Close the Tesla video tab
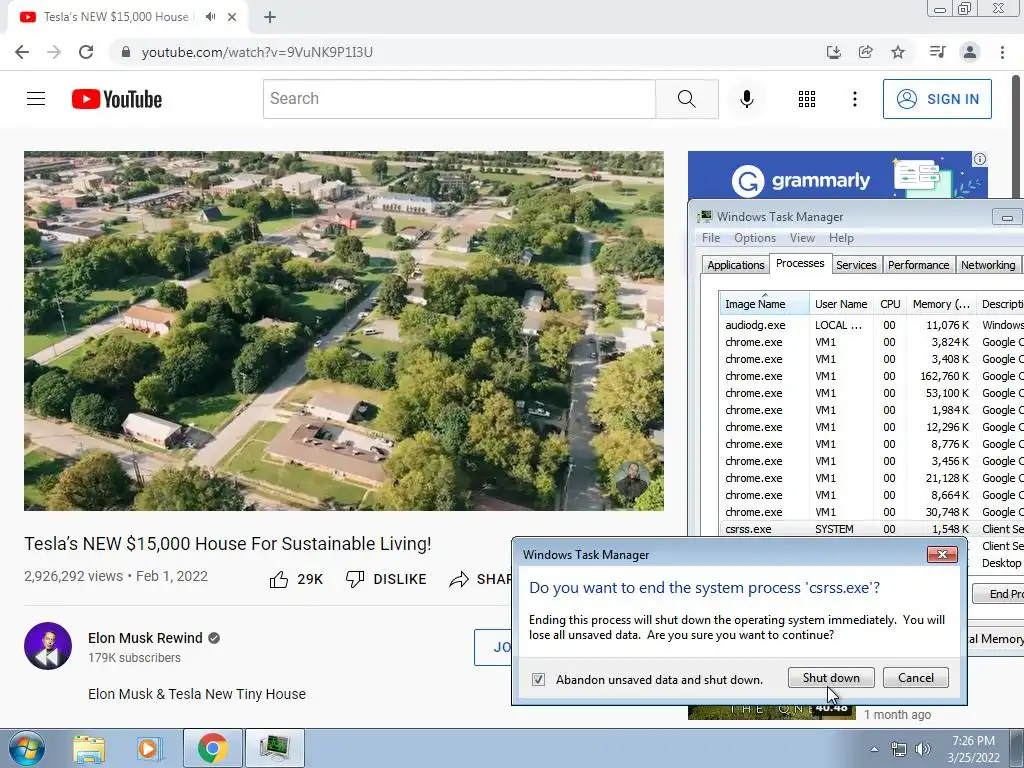 [232, 17]
